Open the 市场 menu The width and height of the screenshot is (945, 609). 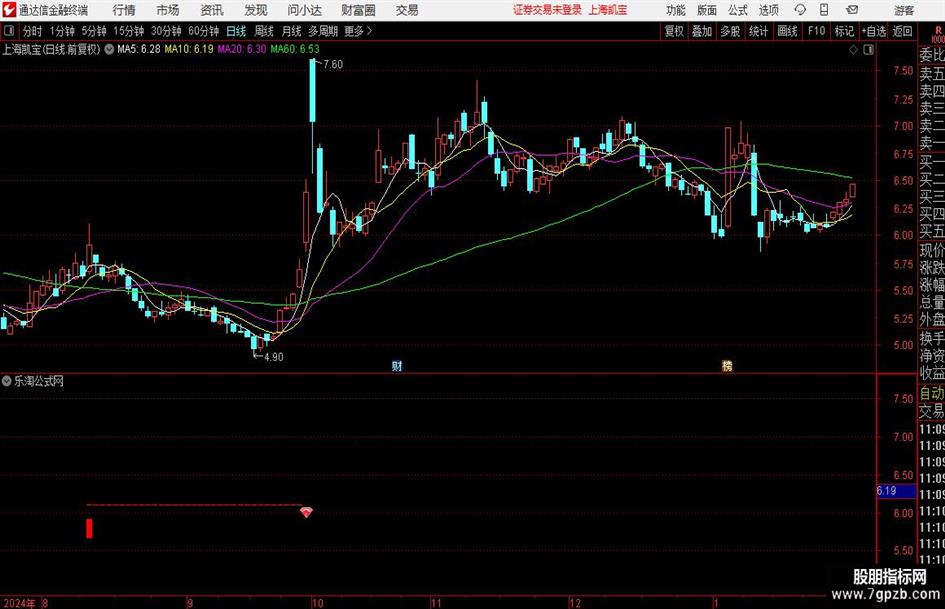coord(168,10)
